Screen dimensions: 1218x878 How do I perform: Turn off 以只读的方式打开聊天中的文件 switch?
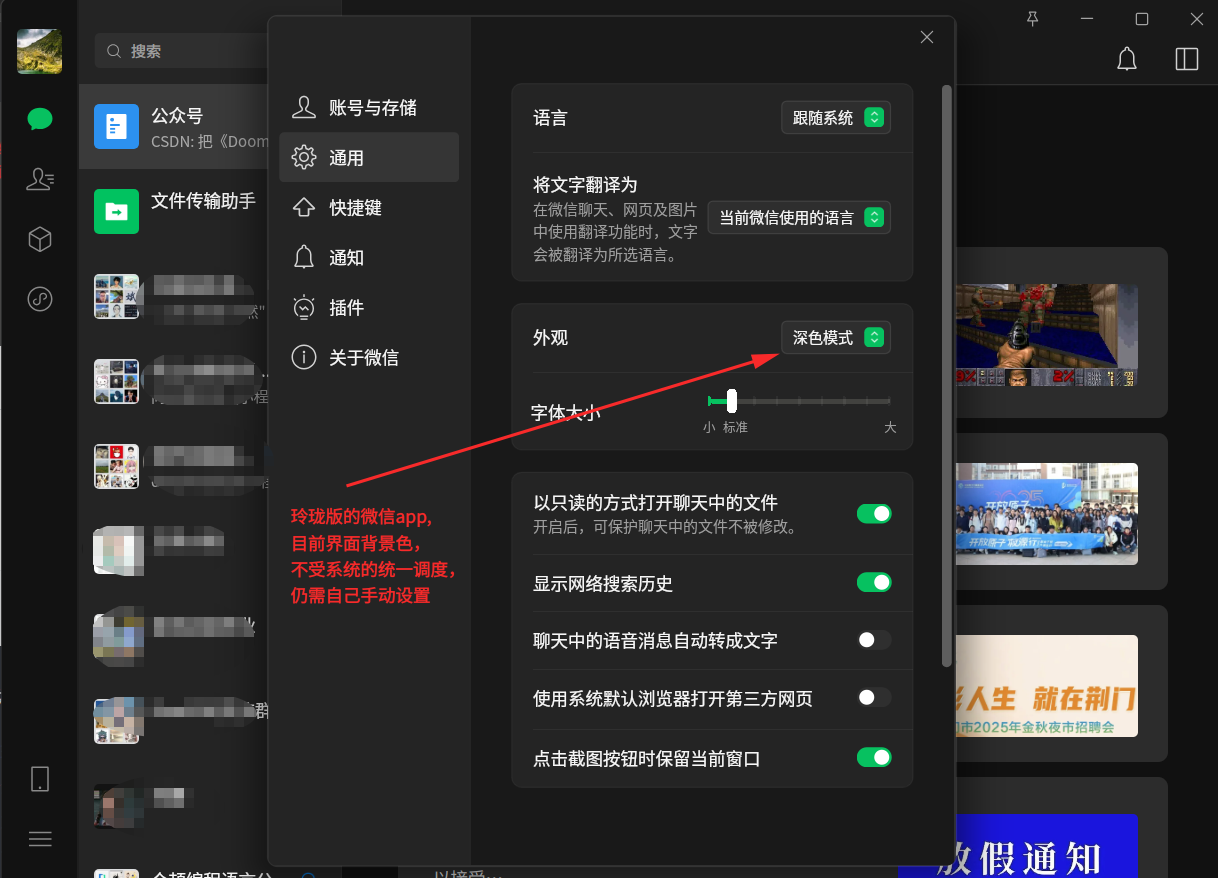[x=874, y=514]
